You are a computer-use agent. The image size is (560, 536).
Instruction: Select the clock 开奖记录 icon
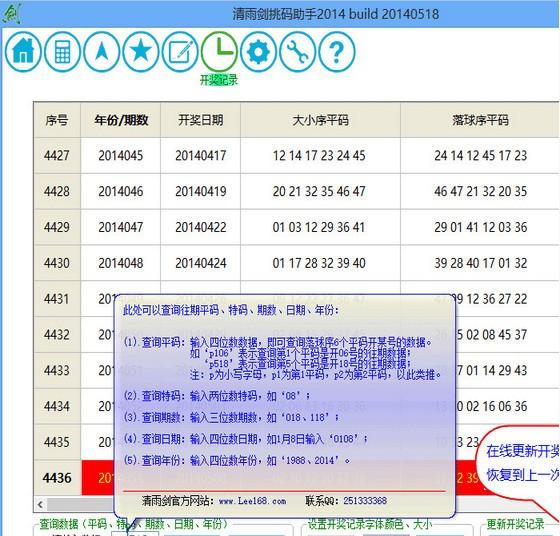(219, 52)
